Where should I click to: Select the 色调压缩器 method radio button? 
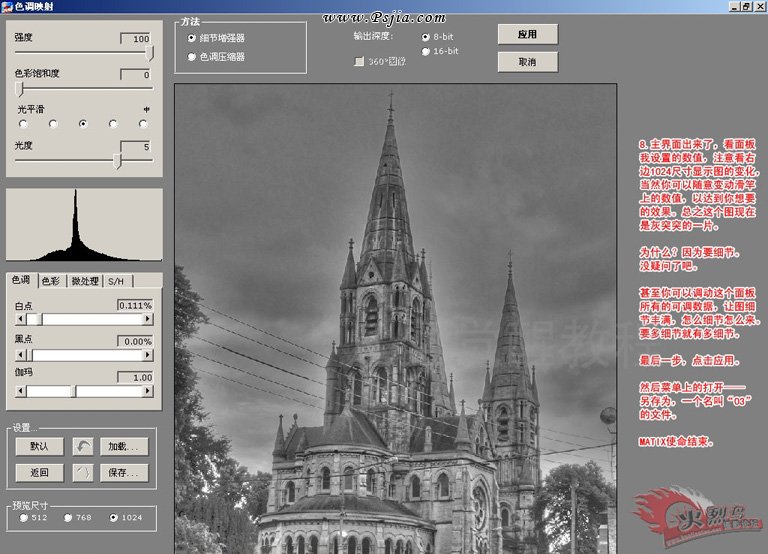191,57
